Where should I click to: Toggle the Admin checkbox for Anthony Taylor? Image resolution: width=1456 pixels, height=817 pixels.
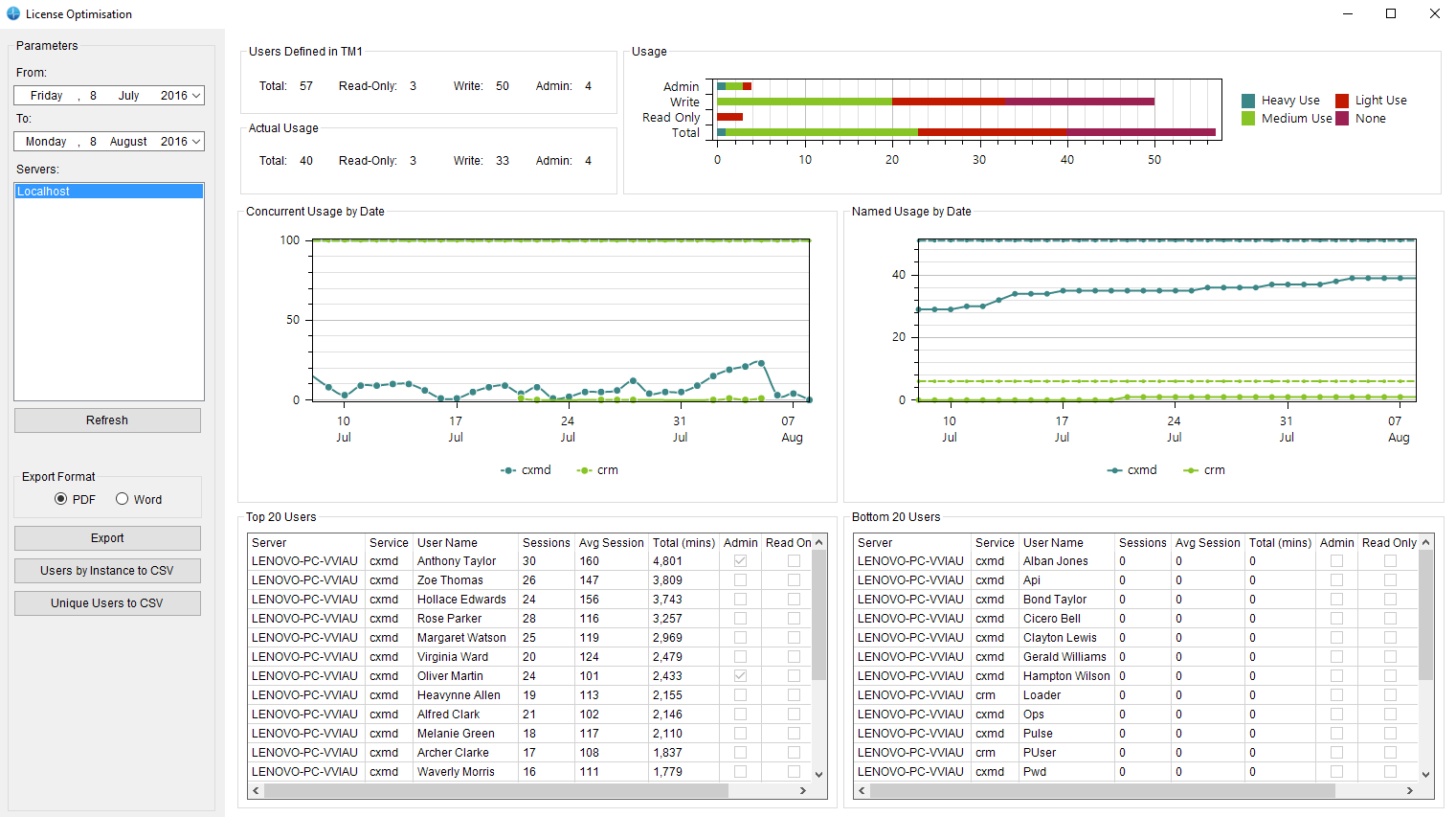(740, 560)
